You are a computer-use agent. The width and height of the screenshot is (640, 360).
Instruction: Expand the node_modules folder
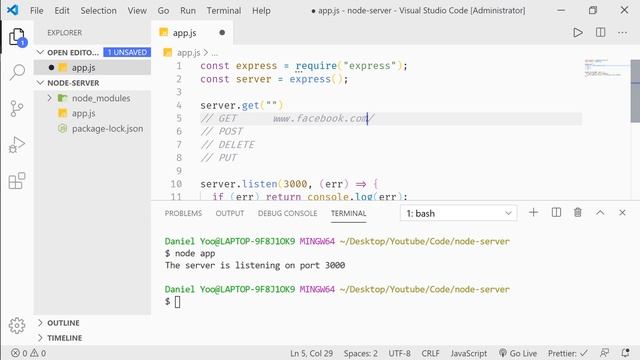coord(49,98)
